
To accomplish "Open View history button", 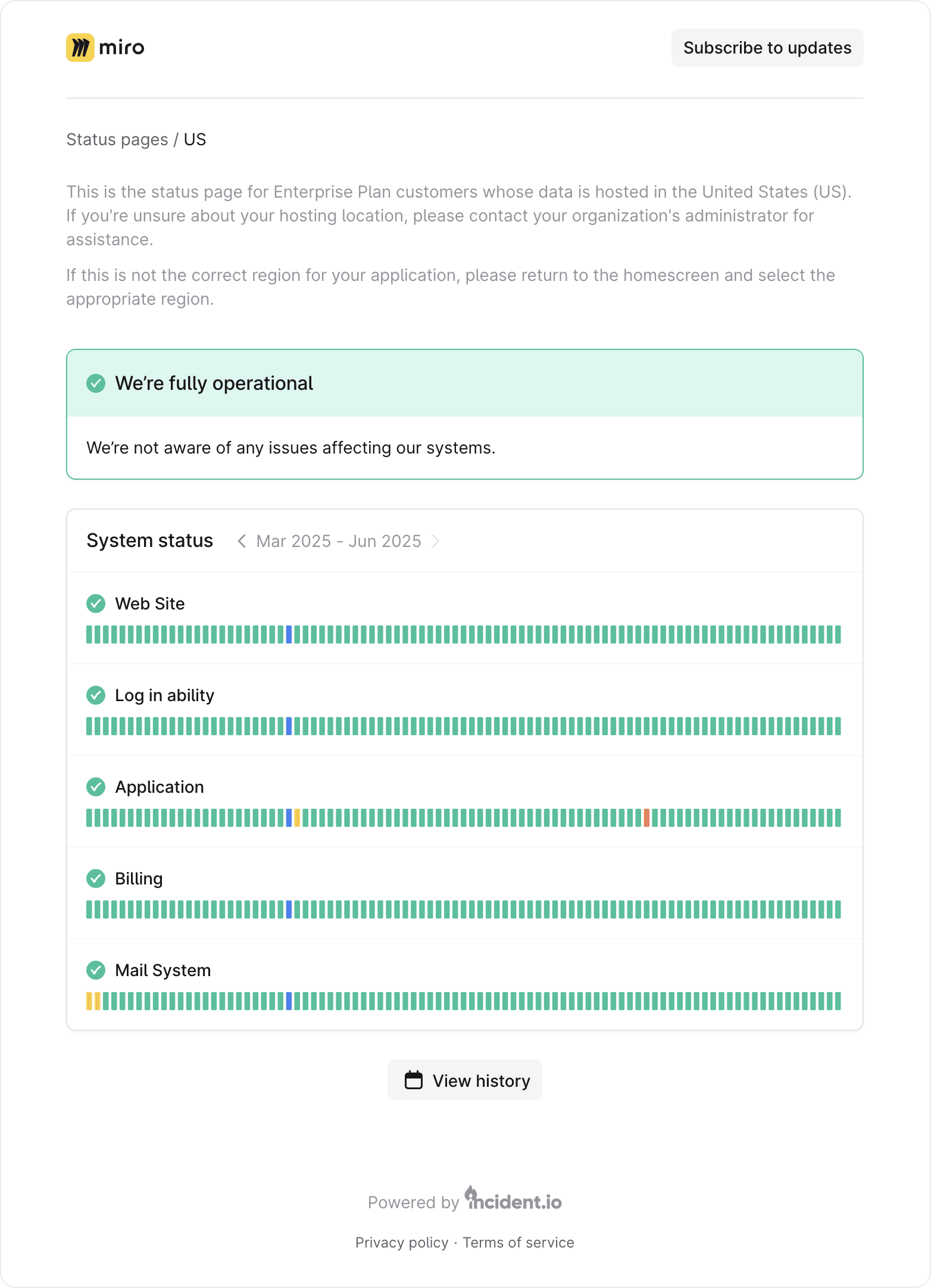I will coord(465,1080).
